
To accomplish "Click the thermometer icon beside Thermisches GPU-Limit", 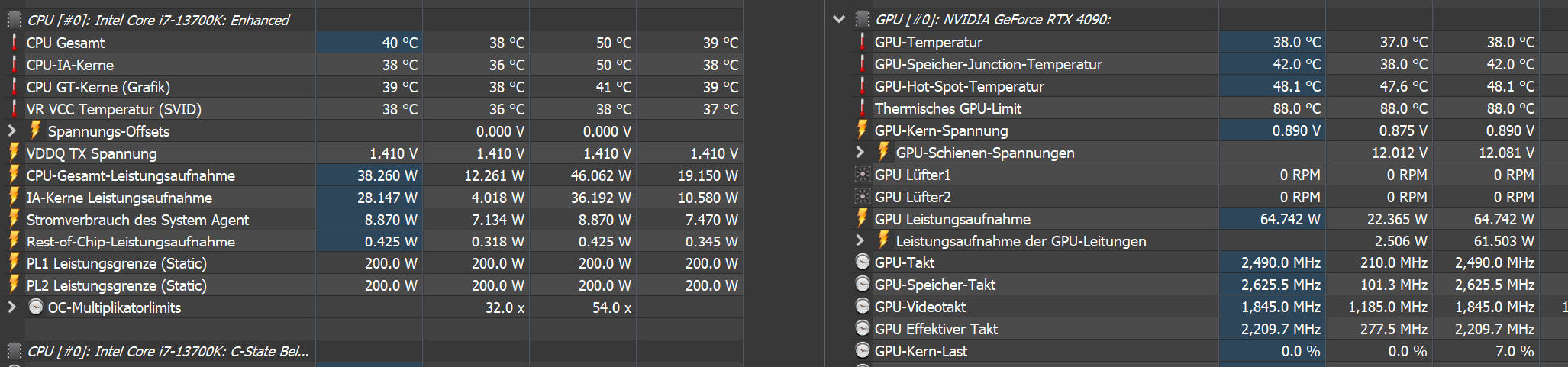I will 863,108.
